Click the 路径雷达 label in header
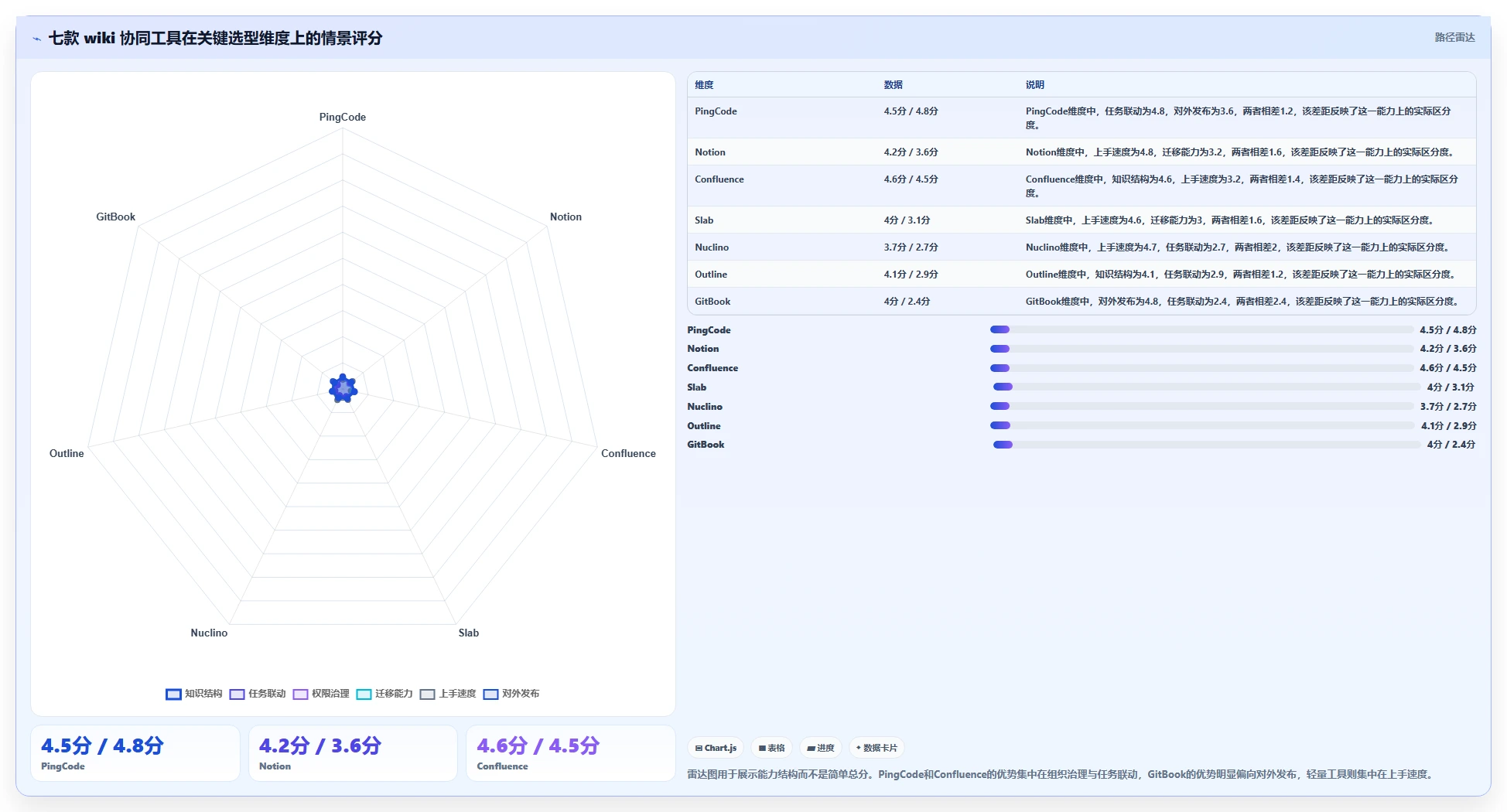 coord(1454,37)
